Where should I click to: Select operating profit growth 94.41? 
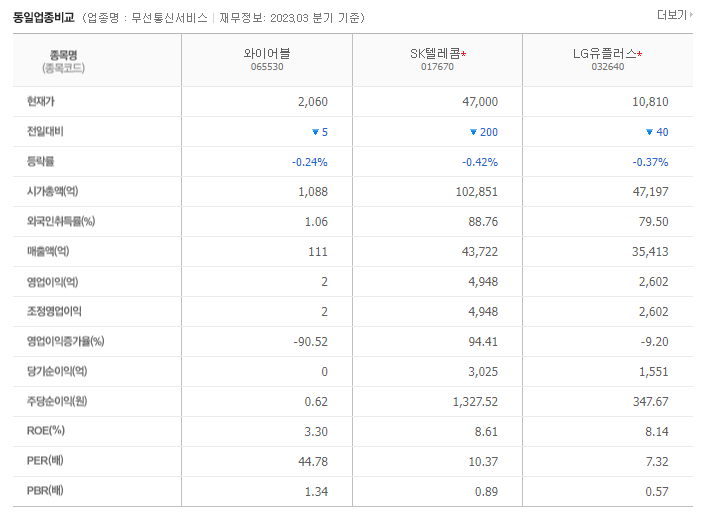tap(483, 342)
